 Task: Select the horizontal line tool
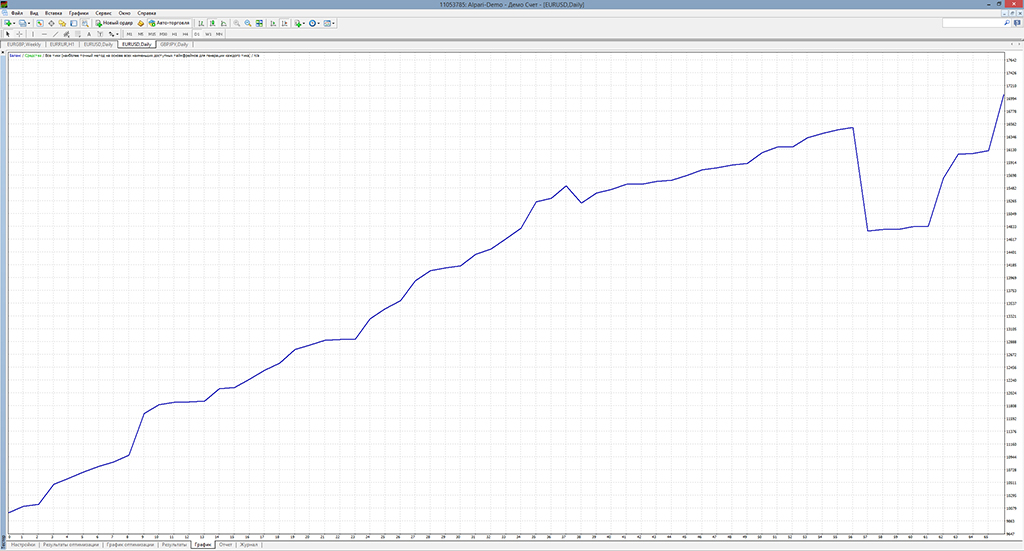point(44,34)
